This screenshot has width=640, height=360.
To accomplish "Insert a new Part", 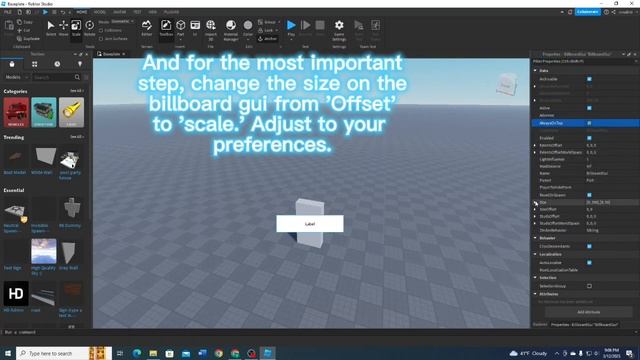I will tap(180, 28).
